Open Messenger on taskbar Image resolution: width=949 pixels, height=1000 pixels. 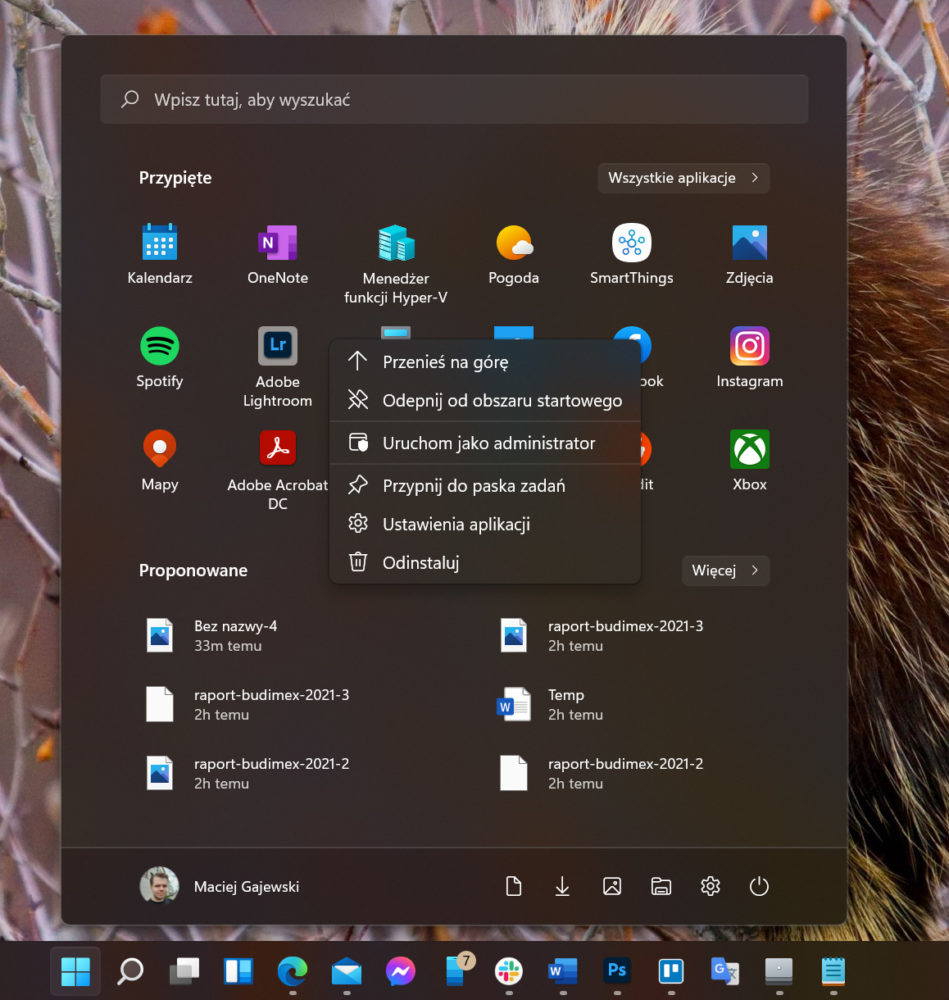pos(401,971)
